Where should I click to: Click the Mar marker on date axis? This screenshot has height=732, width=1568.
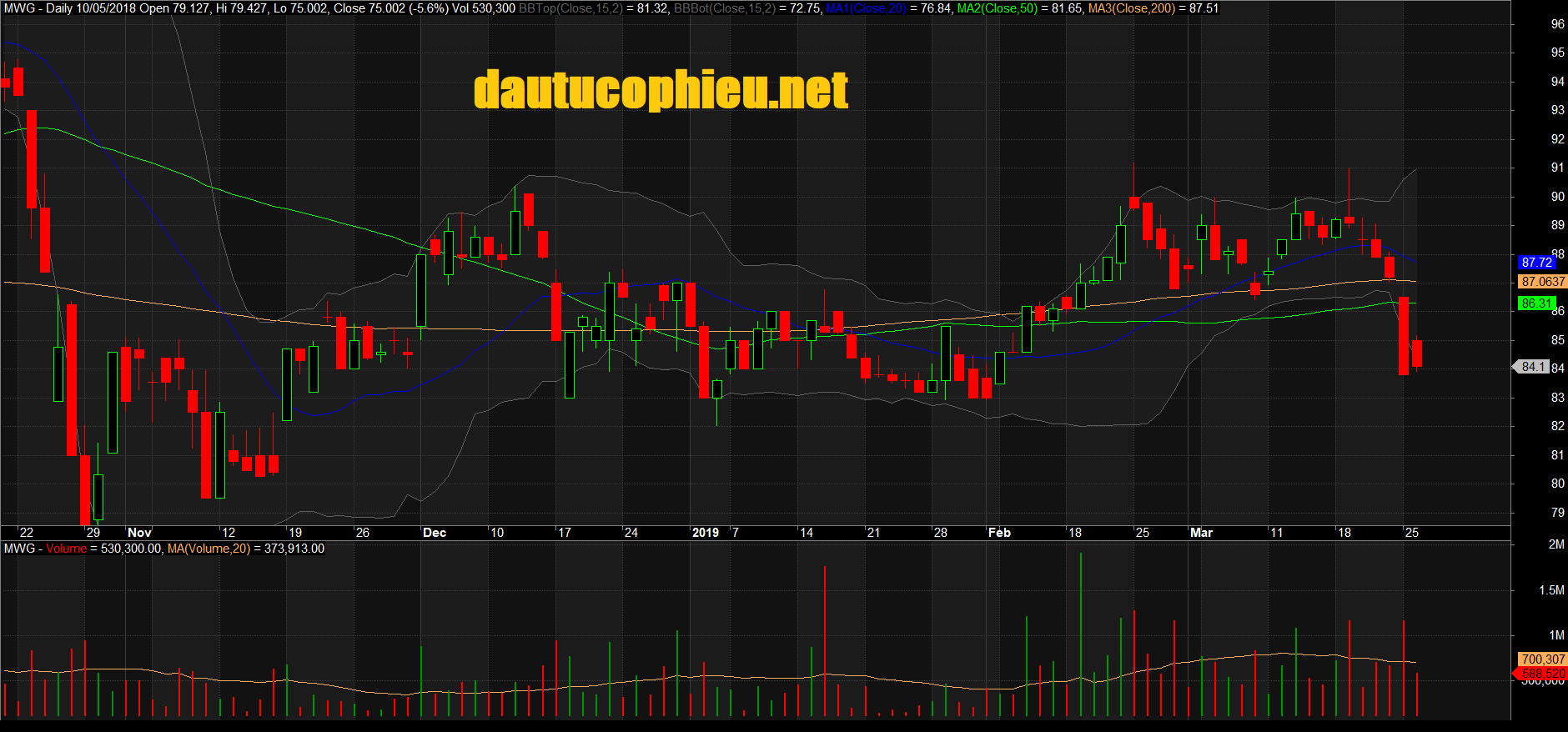coord(1201,533)
